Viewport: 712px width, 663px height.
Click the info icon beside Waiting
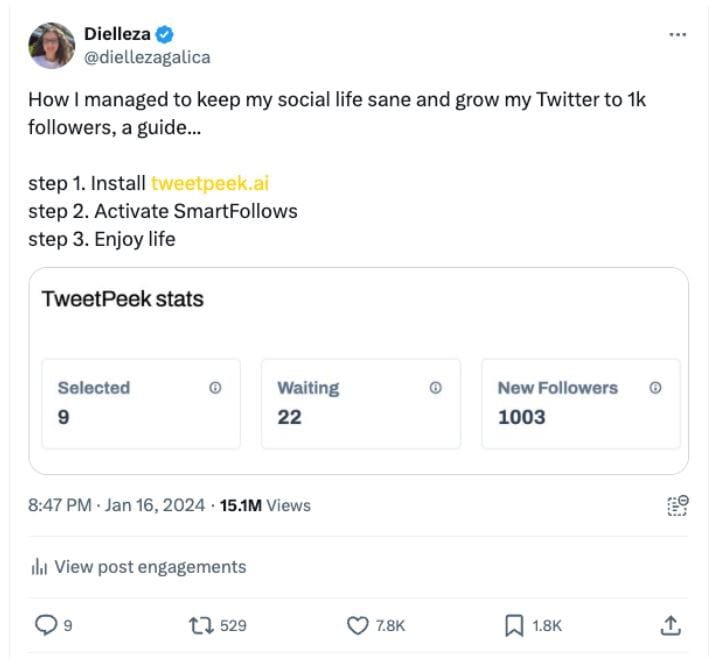click(x=435, y=388)
